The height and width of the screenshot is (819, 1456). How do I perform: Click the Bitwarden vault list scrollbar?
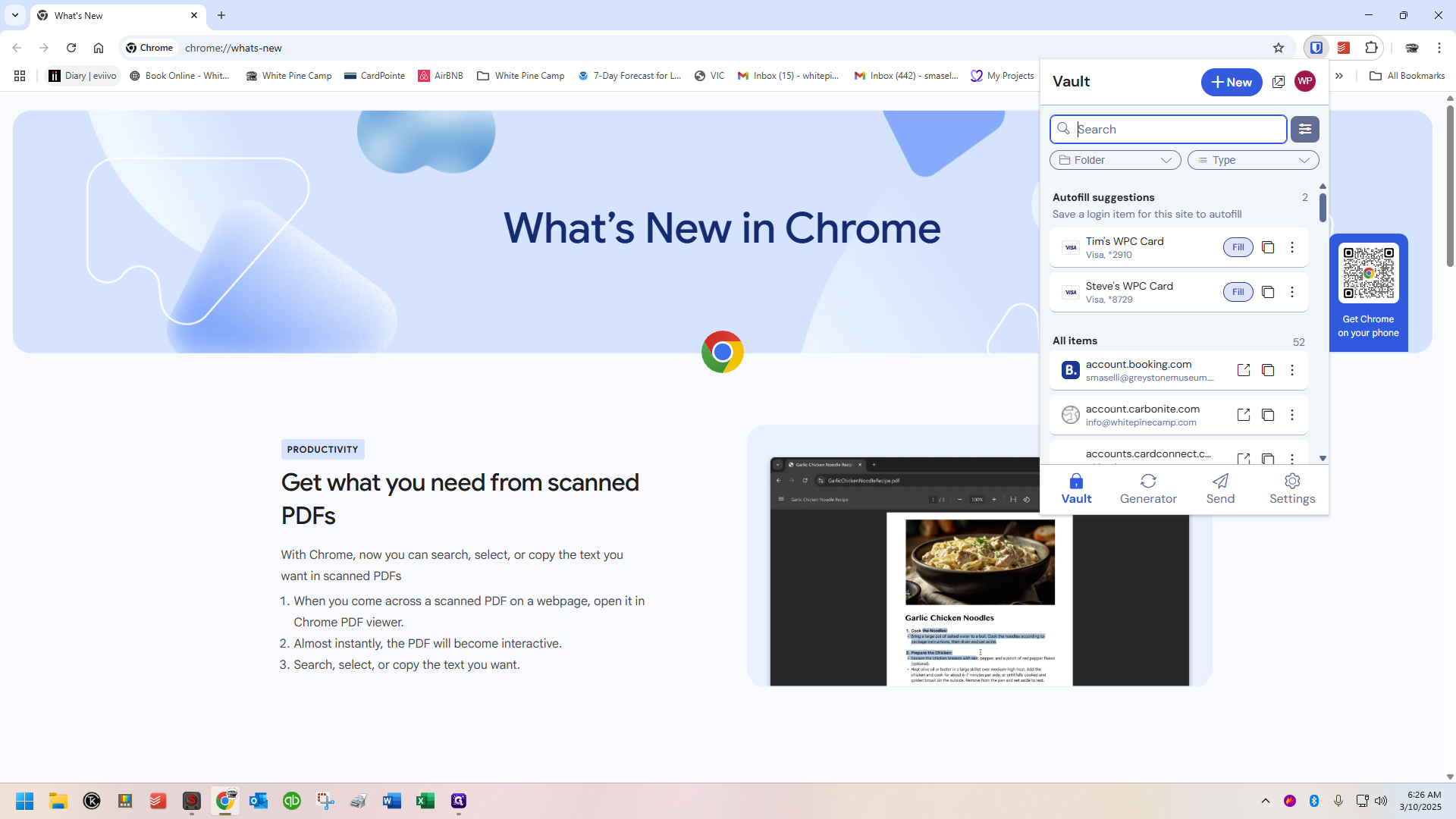pos(1323,206)
